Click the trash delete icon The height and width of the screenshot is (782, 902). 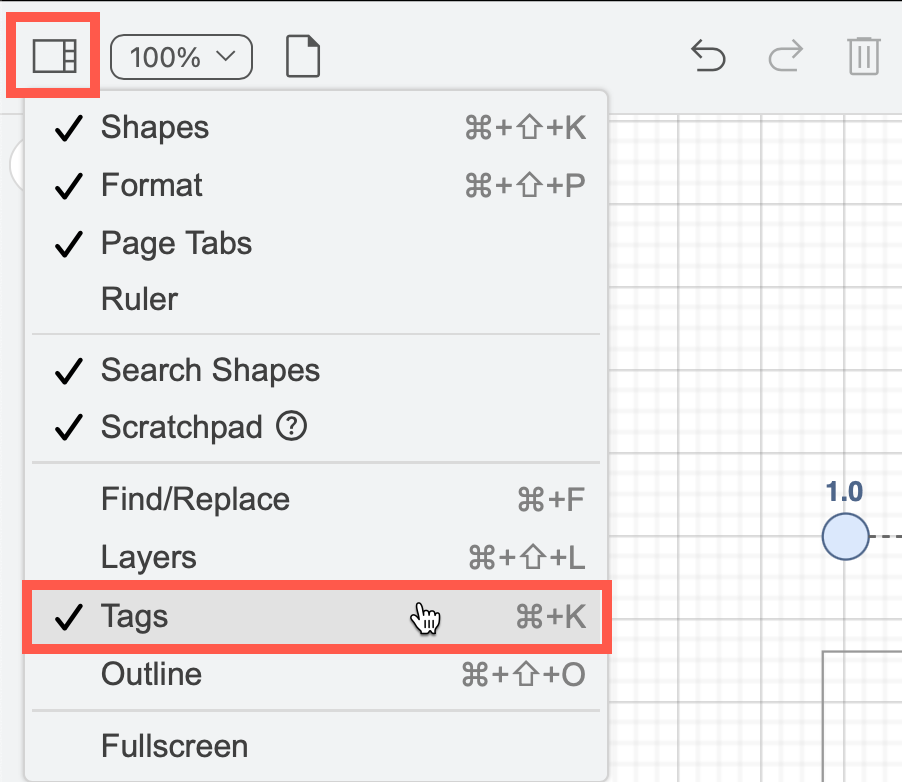point(864,57)
